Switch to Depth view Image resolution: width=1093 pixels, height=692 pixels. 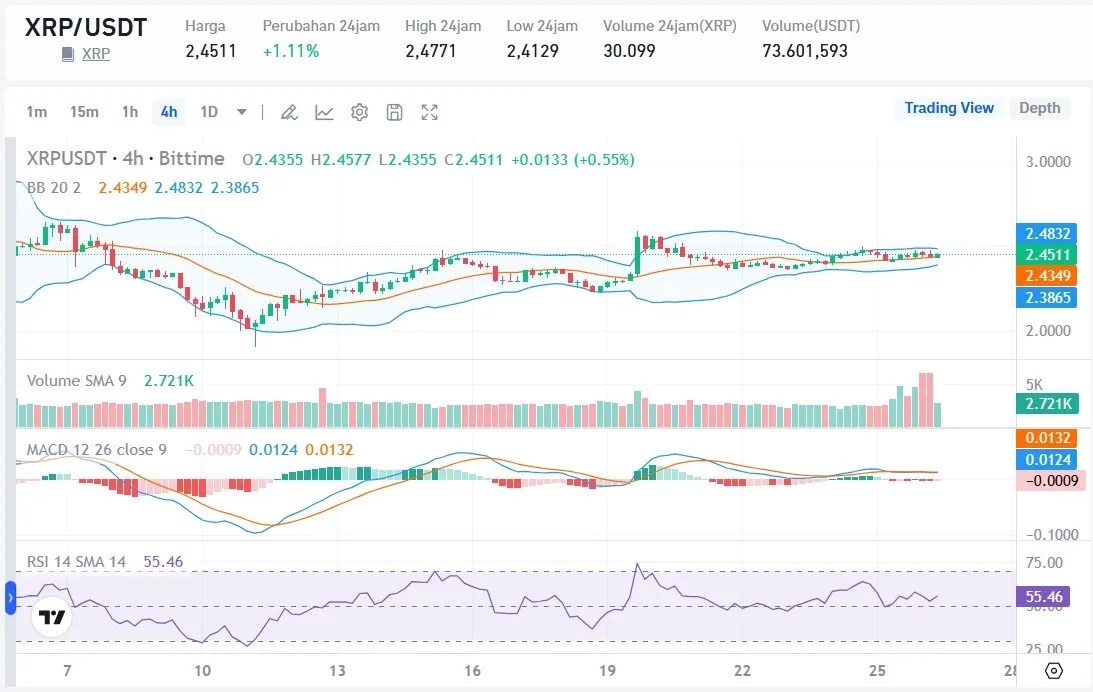(1040, 108)
